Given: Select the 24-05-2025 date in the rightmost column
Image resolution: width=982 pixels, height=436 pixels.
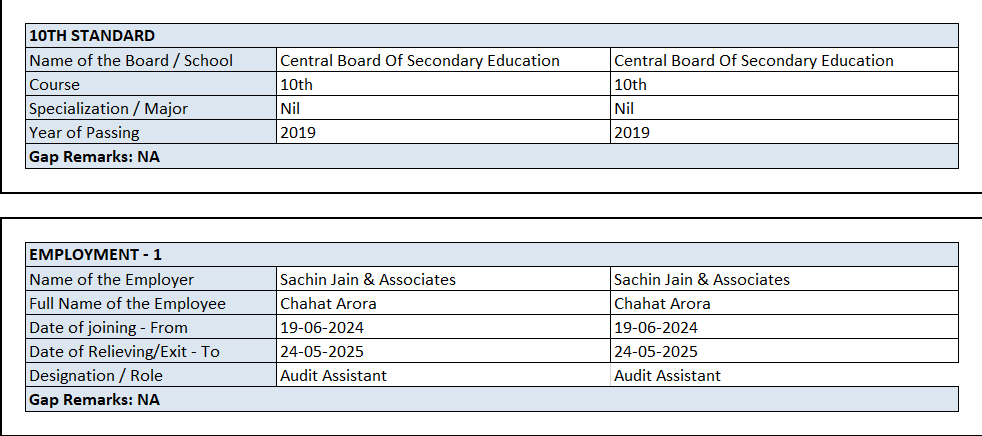Looking at the screenshot, I should pos(656,352).
